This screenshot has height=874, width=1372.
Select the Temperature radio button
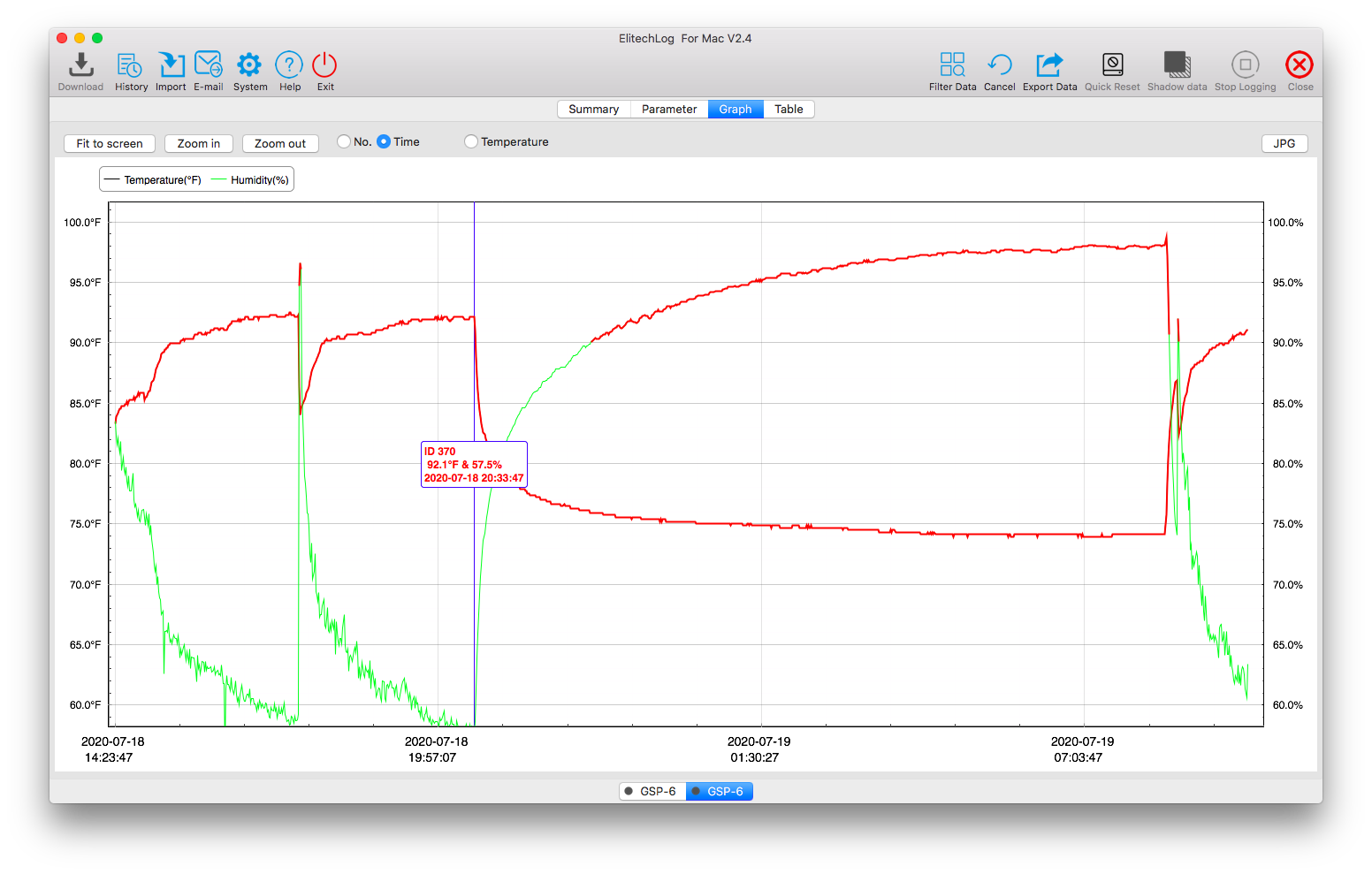(471, 141)
